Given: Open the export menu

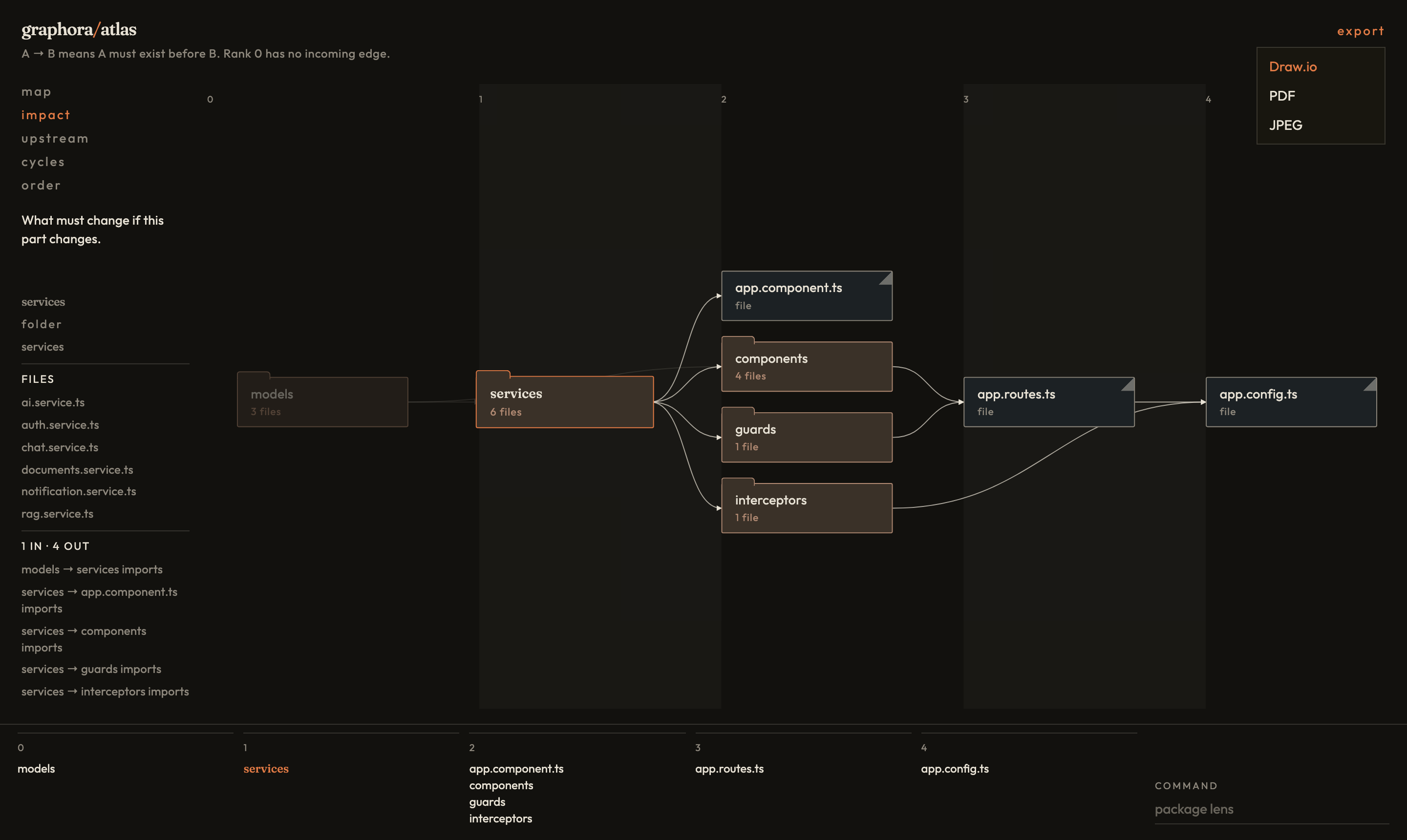Looking at the screenshot, I should (1360, 31).
